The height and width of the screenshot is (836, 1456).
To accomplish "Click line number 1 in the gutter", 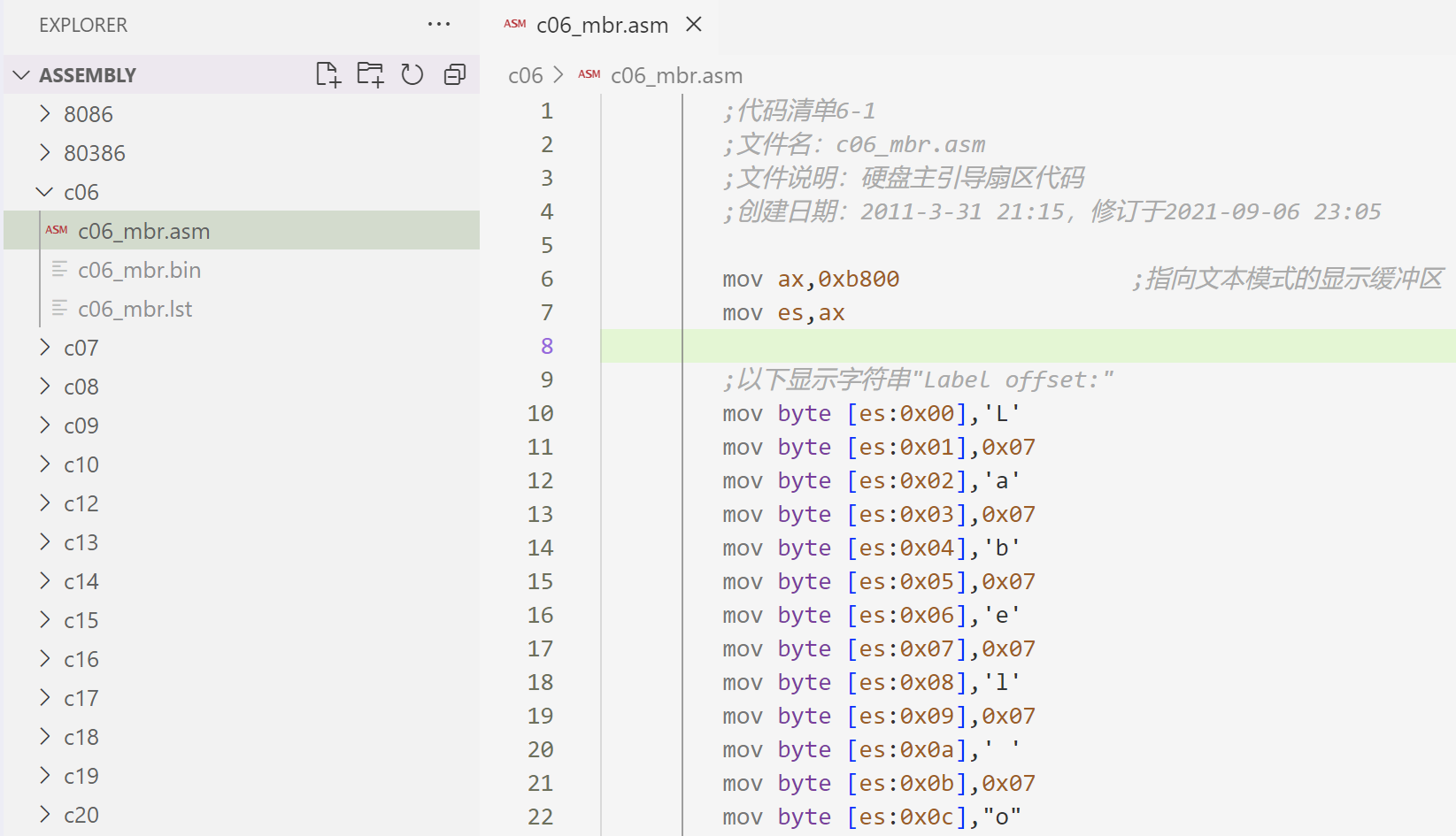I will tap(547, 111).
